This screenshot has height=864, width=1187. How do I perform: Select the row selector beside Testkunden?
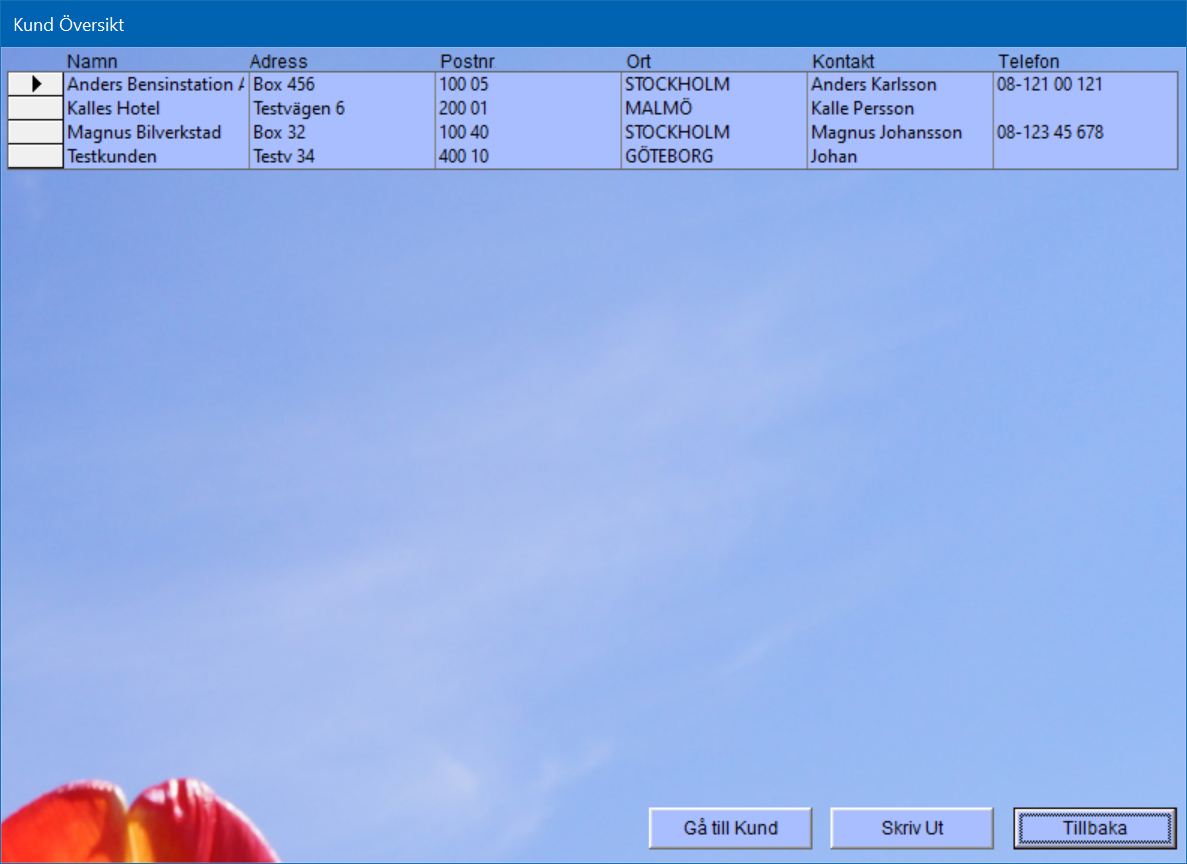pyautogui.click(x=36, y=156)
